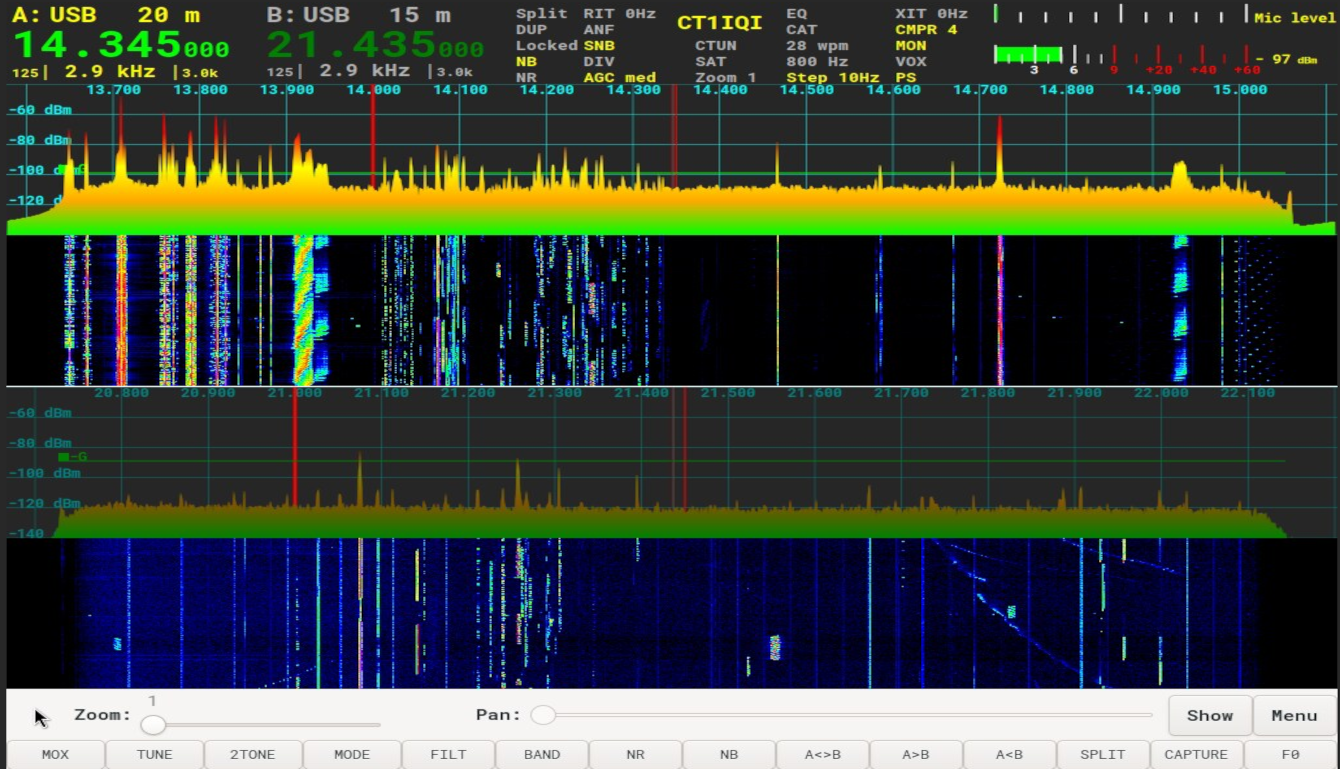1340x769 pixels.
Task: Swap VFOs with the A<>B button
Action: pyautogui.click(x=822, y=754)
